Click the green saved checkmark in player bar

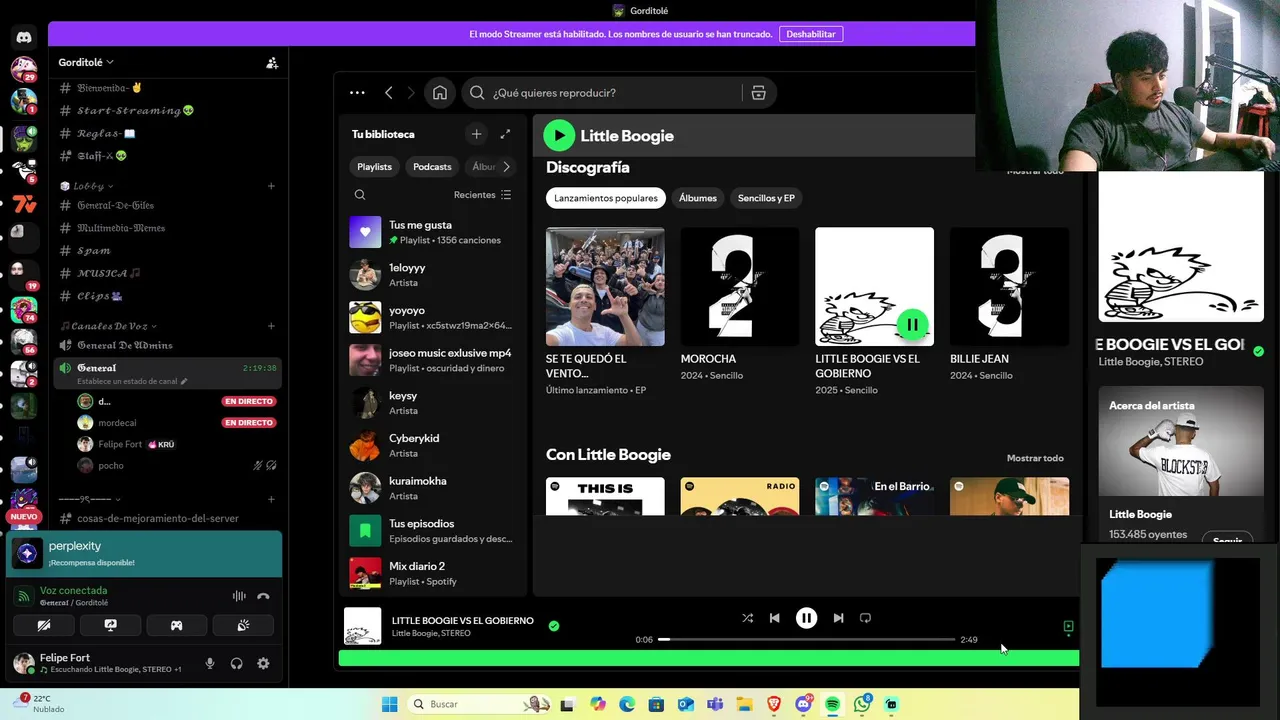[554, 626]
